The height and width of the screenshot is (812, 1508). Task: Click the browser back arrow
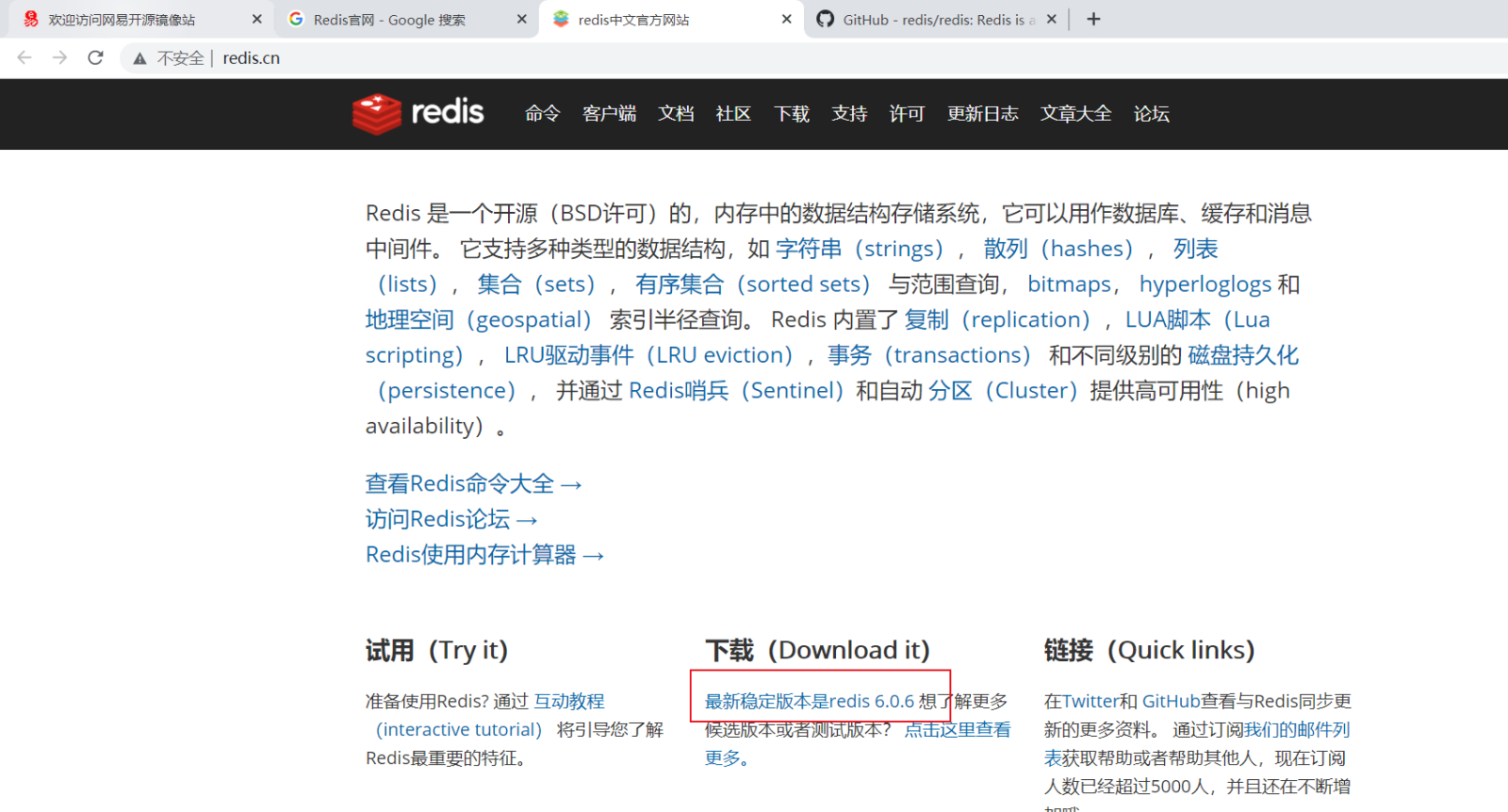pyautogui.click(x=25, y=57)
